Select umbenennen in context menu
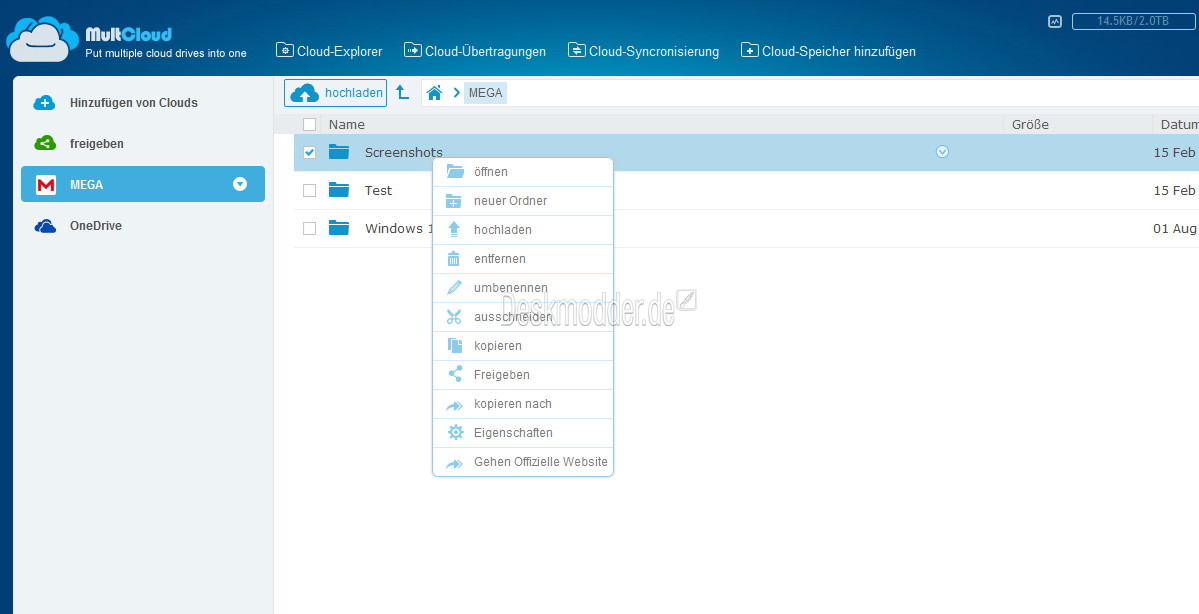Viewport: 1199px width, 614px height. tap(523, 288)
